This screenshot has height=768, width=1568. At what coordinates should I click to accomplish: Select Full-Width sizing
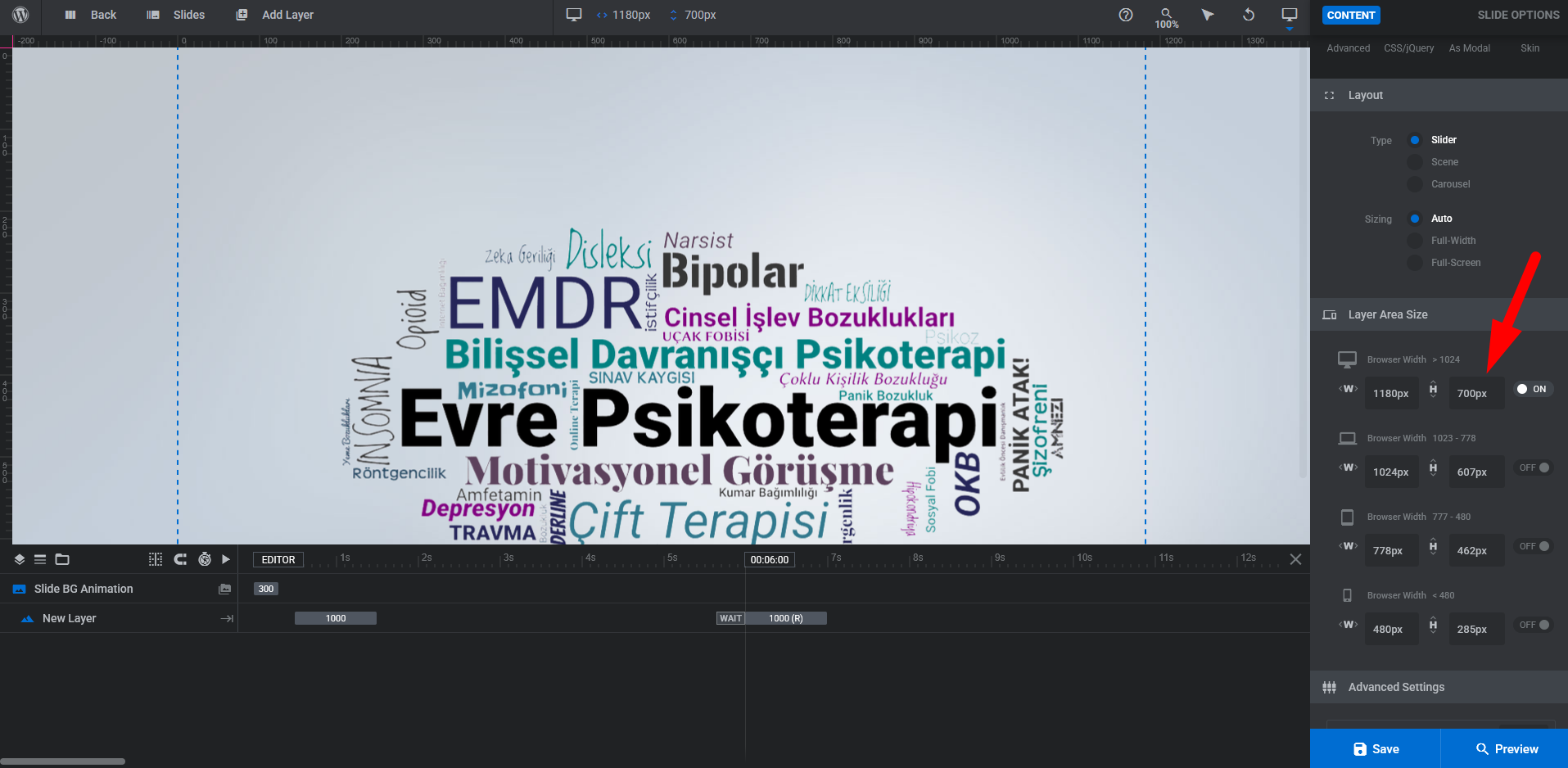(1415, 241)
